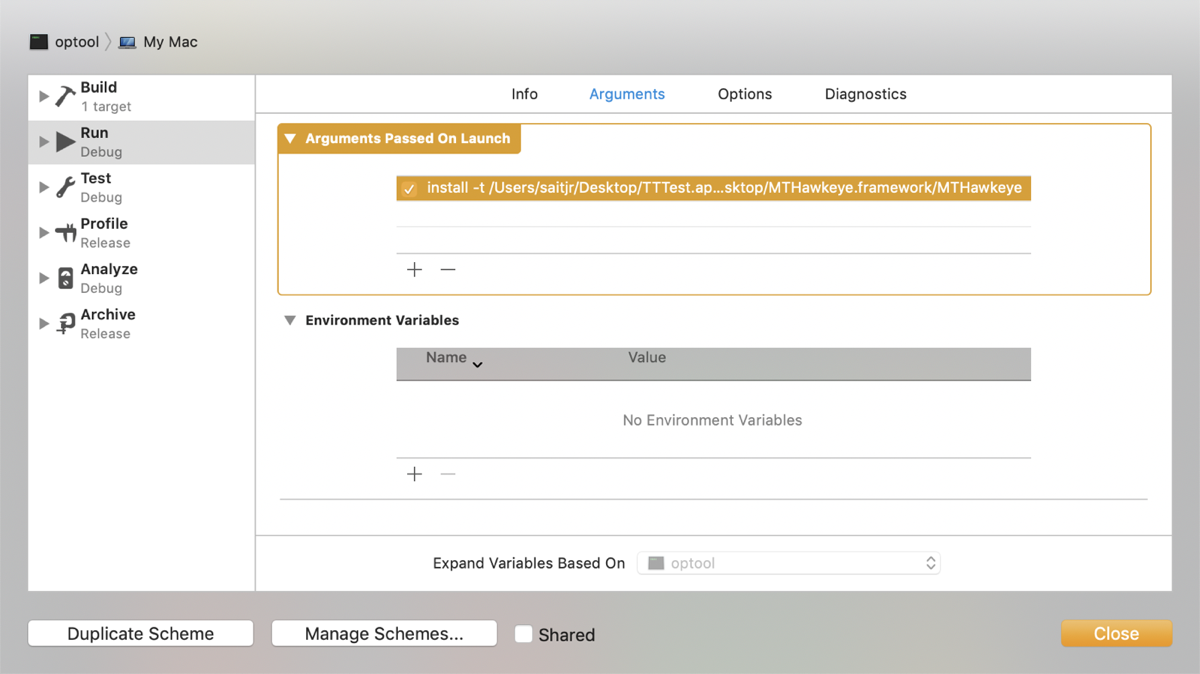The image size is (1200, 674).
Task: Select the Archive action icon
Action: 65,323
